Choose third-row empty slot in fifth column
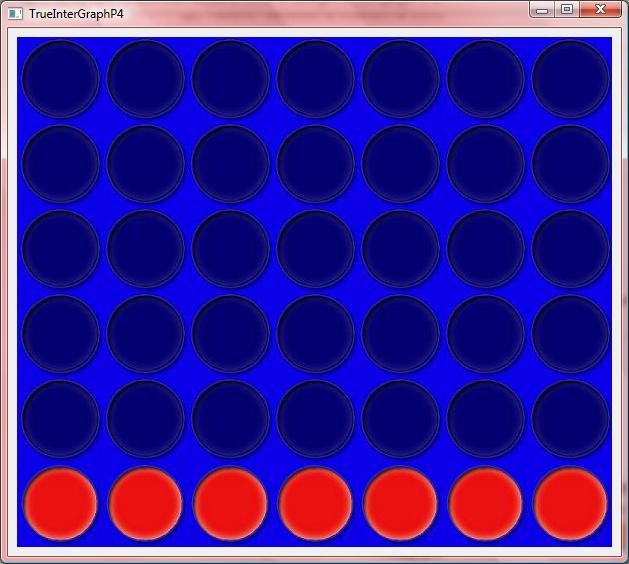Image resolution: width=629 pixels, height=564 pixels. (401, 249)
